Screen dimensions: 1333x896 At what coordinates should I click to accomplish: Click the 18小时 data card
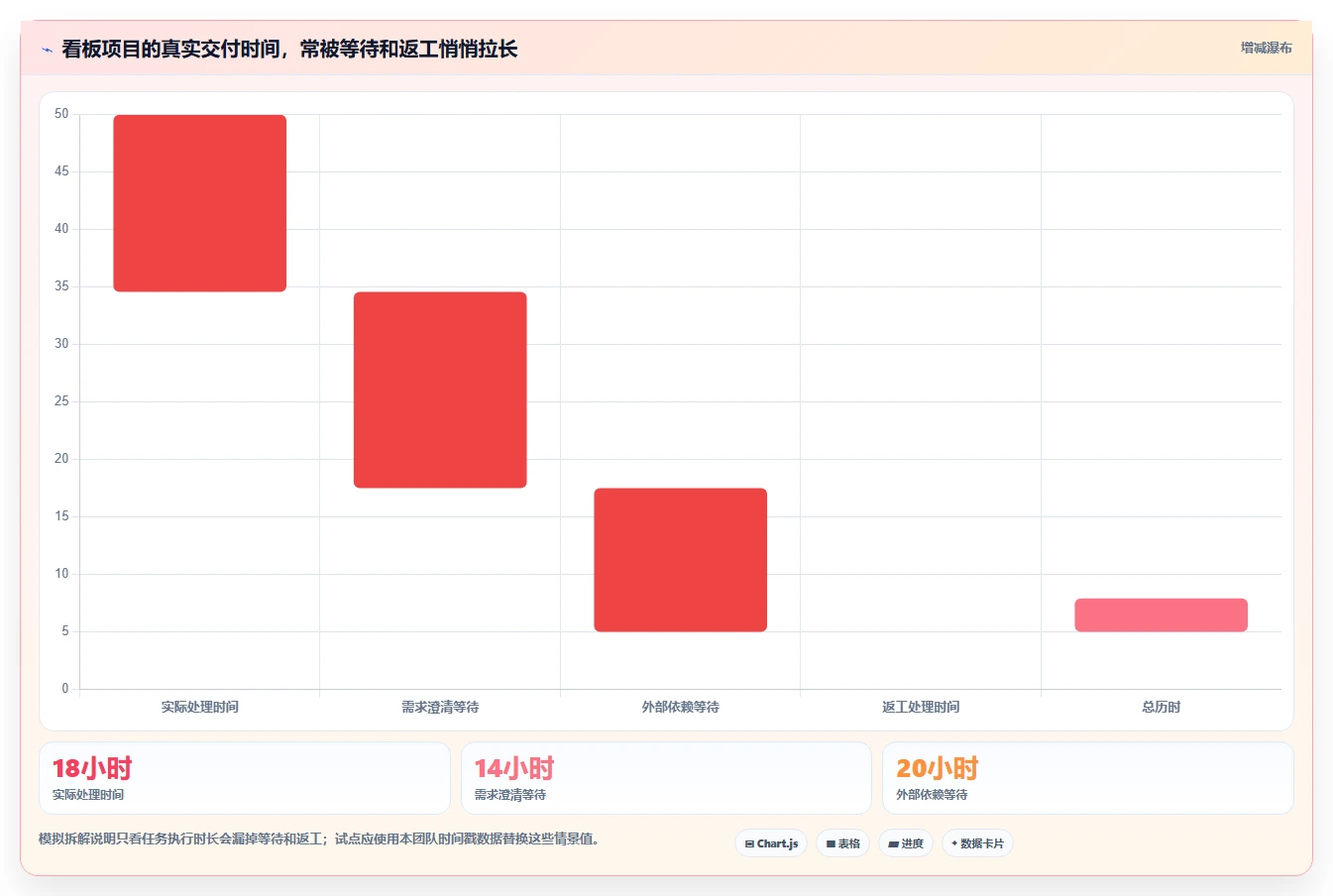pyautogui.click(x=245, y=778)
